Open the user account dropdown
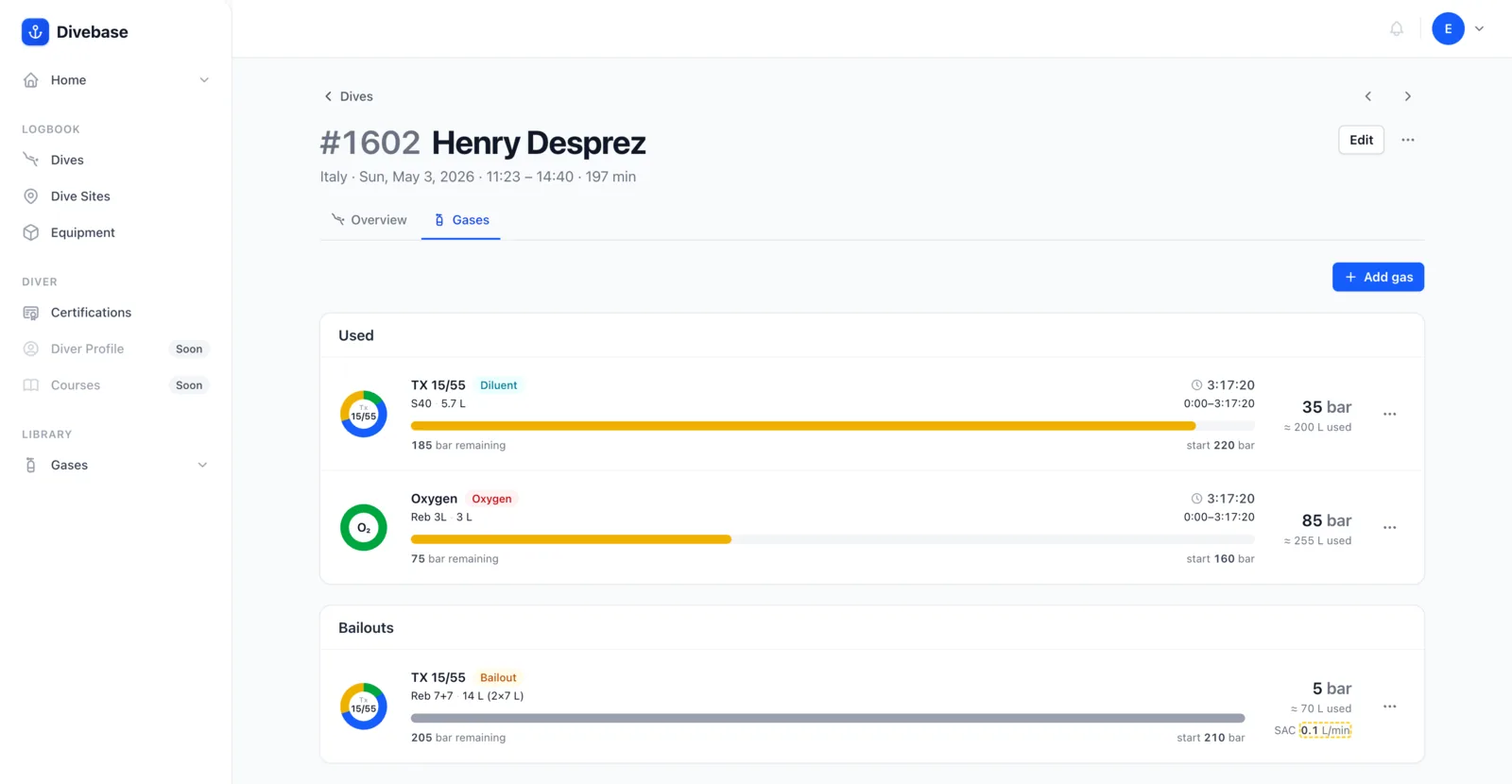The height and width of the screenshot is (784, 1512). pos(1458,29)
